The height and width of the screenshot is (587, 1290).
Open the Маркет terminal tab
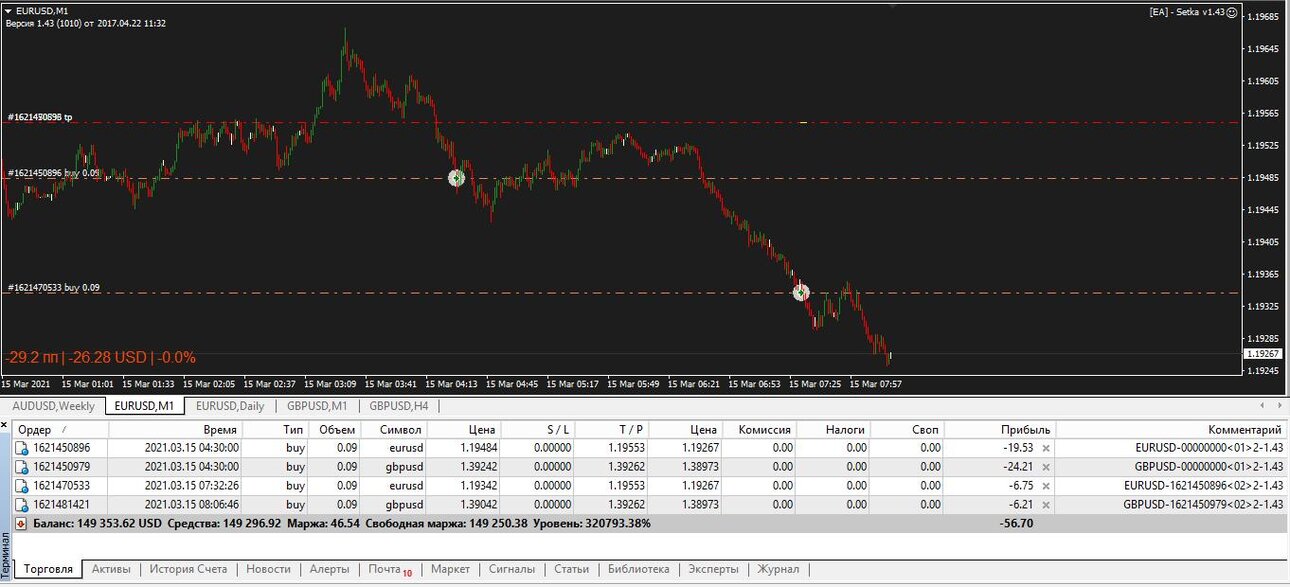(450, 569)
